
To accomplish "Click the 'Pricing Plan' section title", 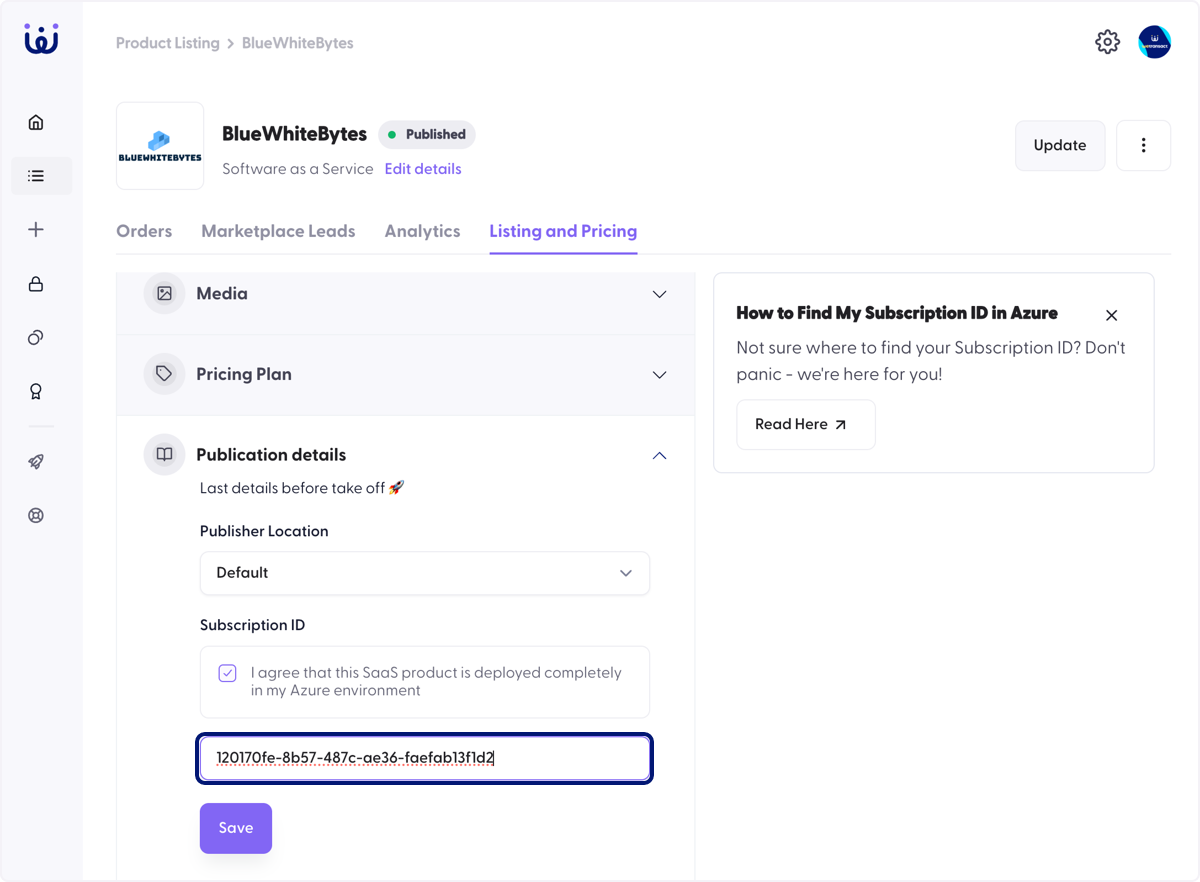I will (244, 374).
